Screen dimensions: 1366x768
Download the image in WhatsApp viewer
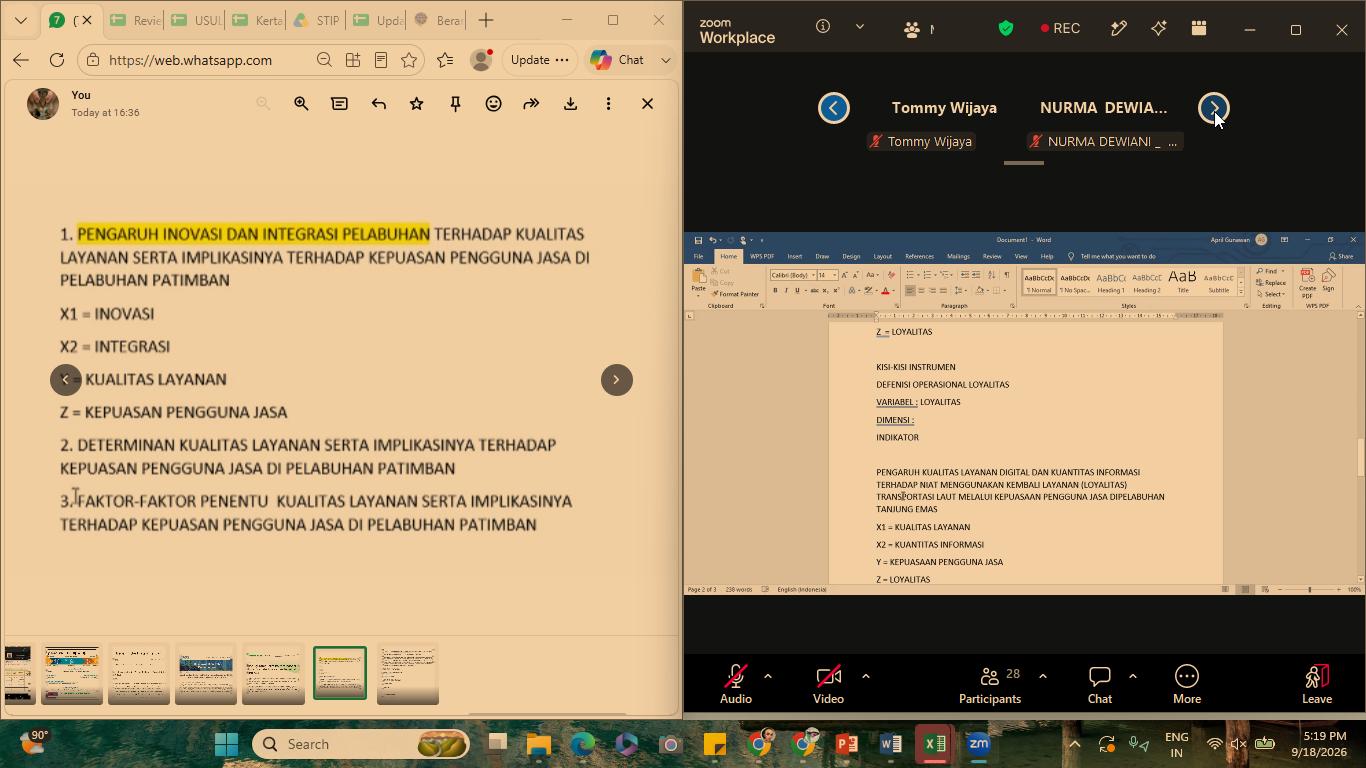point(570,103)
